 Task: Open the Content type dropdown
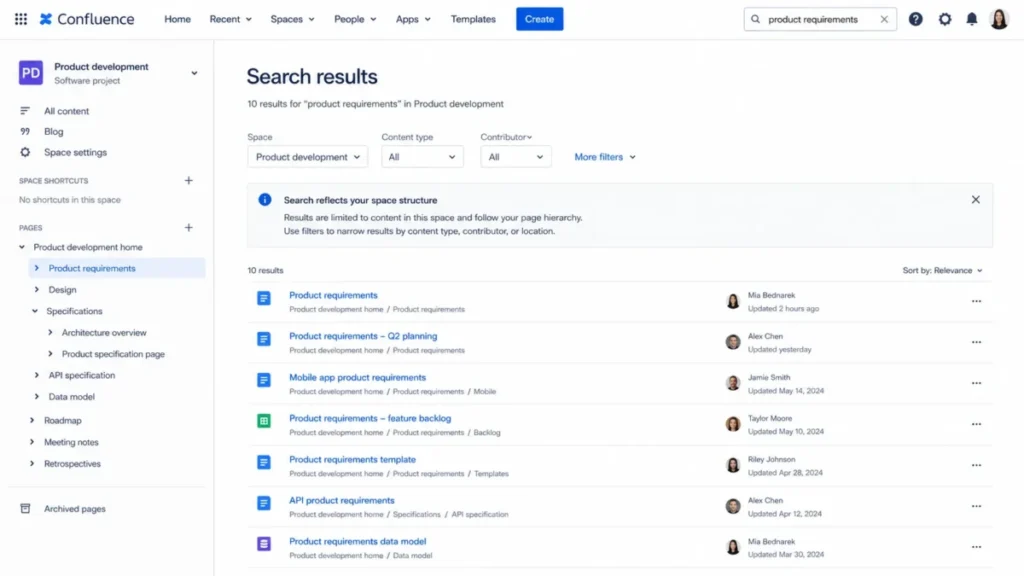[x=423, y=157]
